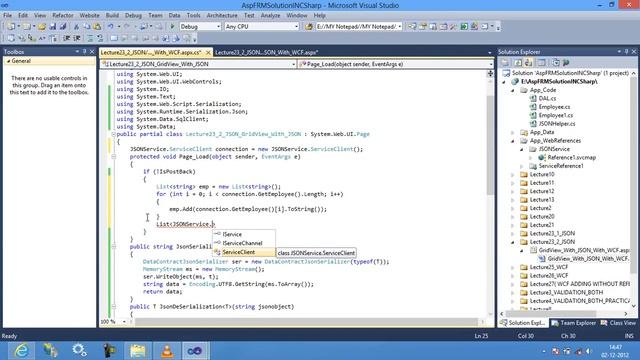Open the Build menu

pyautogui.click(x=112, y=16)
